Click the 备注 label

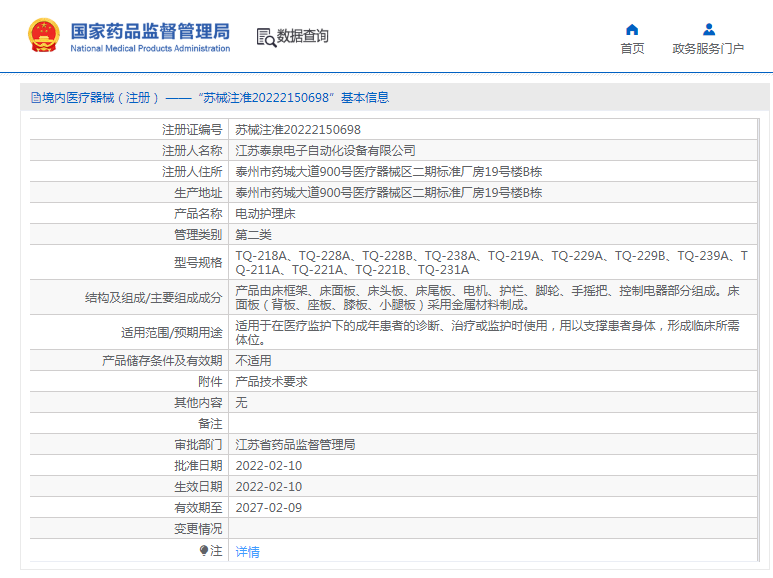click(211, 424)
